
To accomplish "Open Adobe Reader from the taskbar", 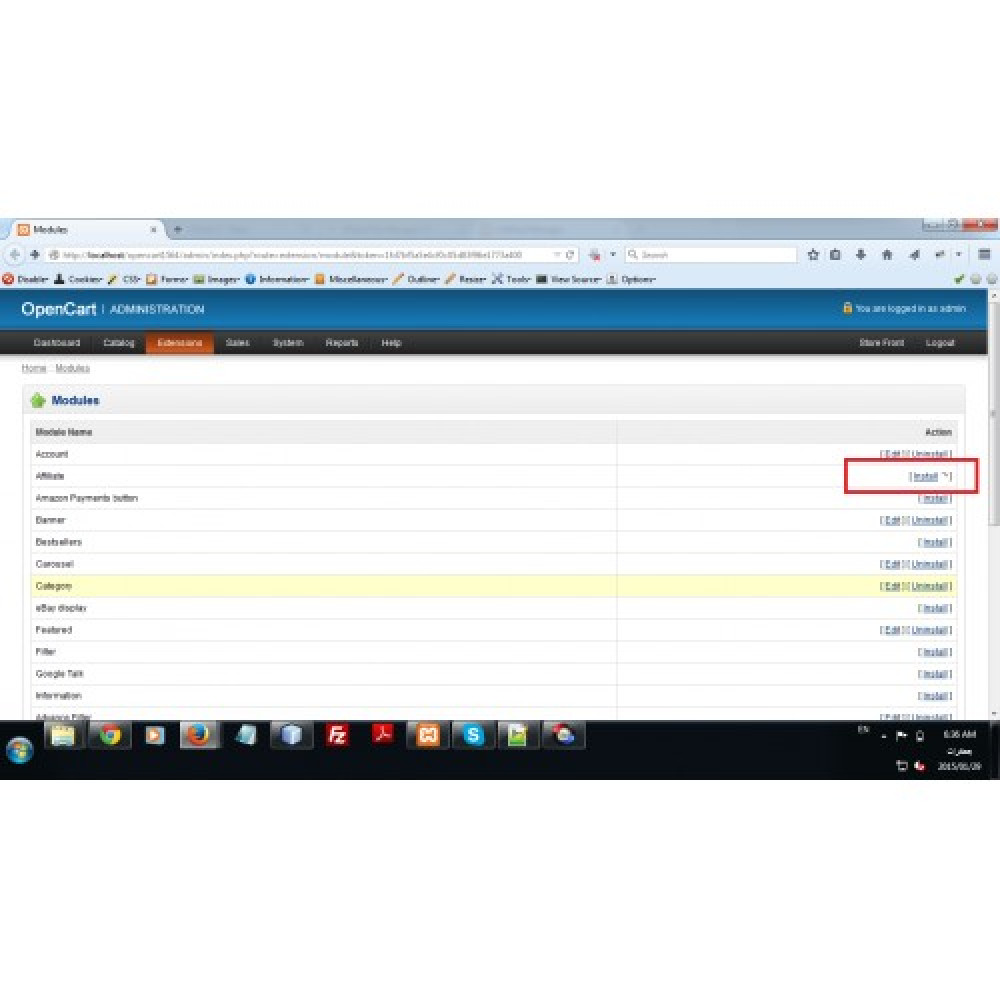I will click(x=383, y=736).
